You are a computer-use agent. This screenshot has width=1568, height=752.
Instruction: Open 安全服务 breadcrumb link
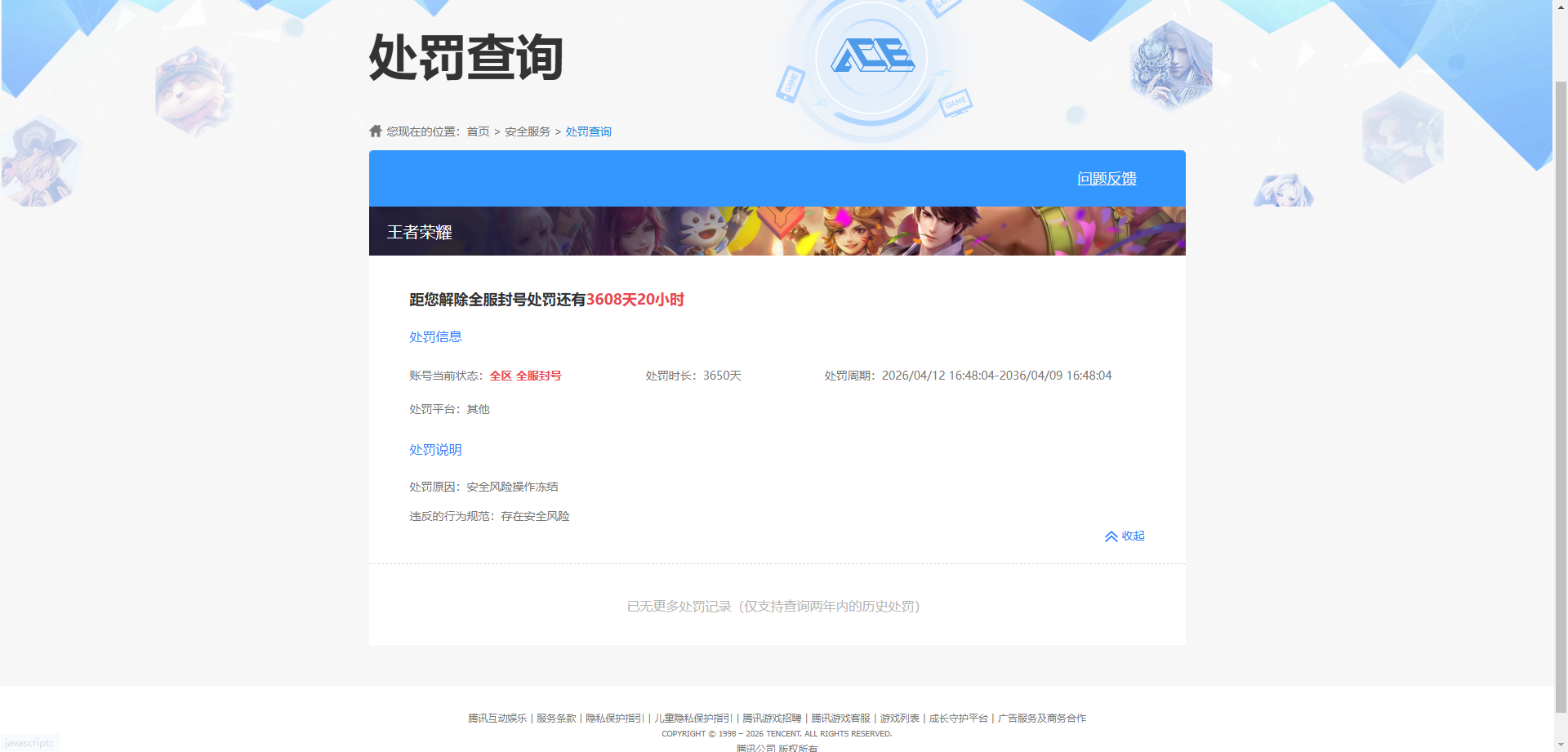528,131
